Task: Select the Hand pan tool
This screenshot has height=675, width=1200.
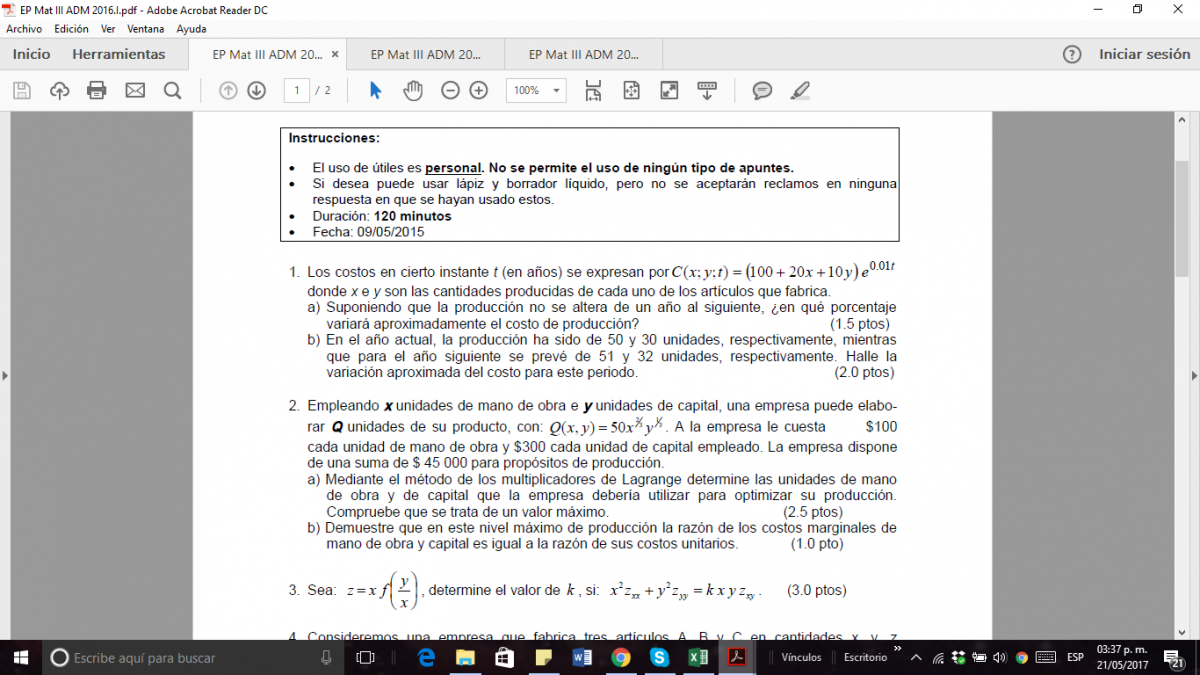Action: pyautogui.click(x=413, y=91)
